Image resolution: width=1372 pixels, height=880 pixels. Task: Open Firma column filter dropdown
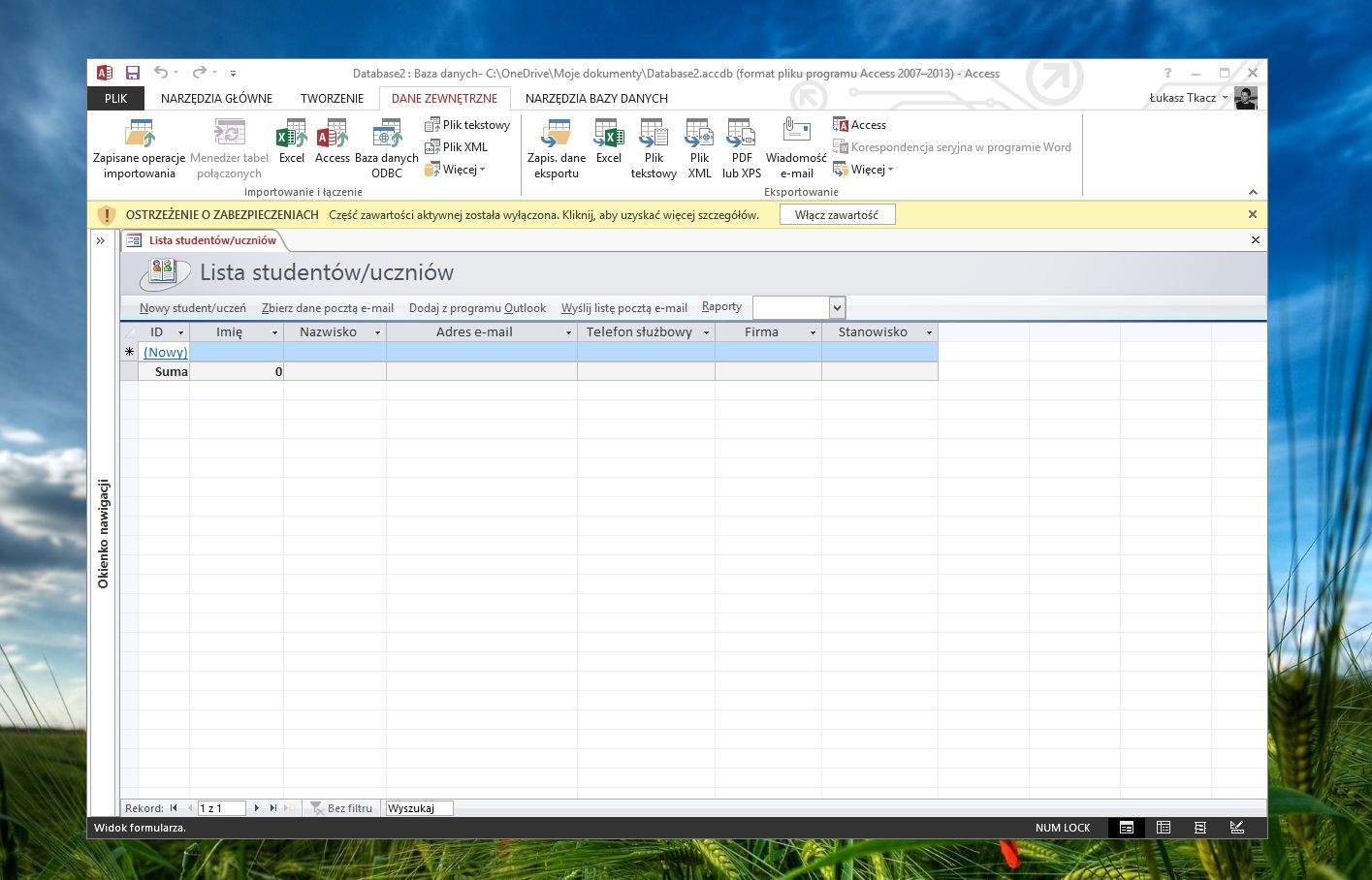point(814,332)
